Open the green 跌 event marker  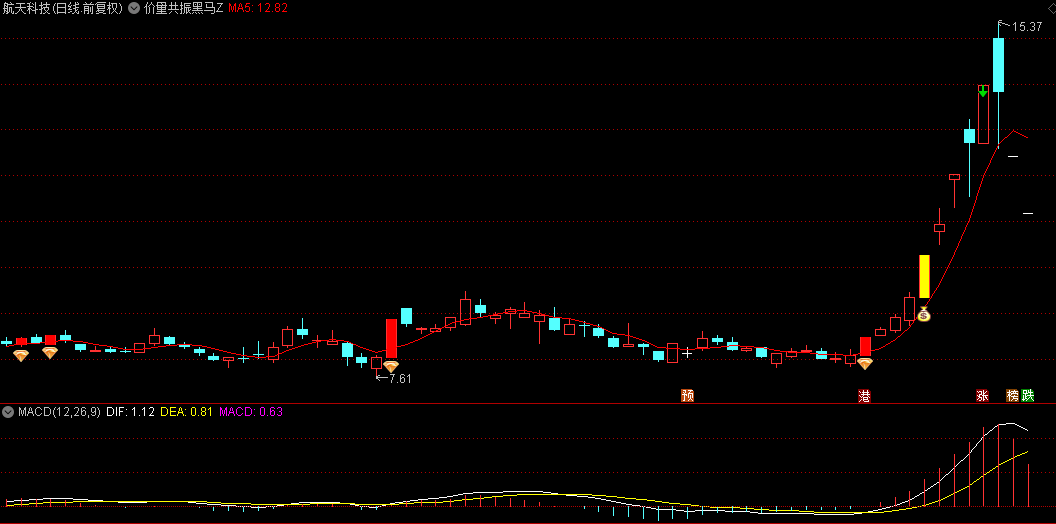point(1027,395)
